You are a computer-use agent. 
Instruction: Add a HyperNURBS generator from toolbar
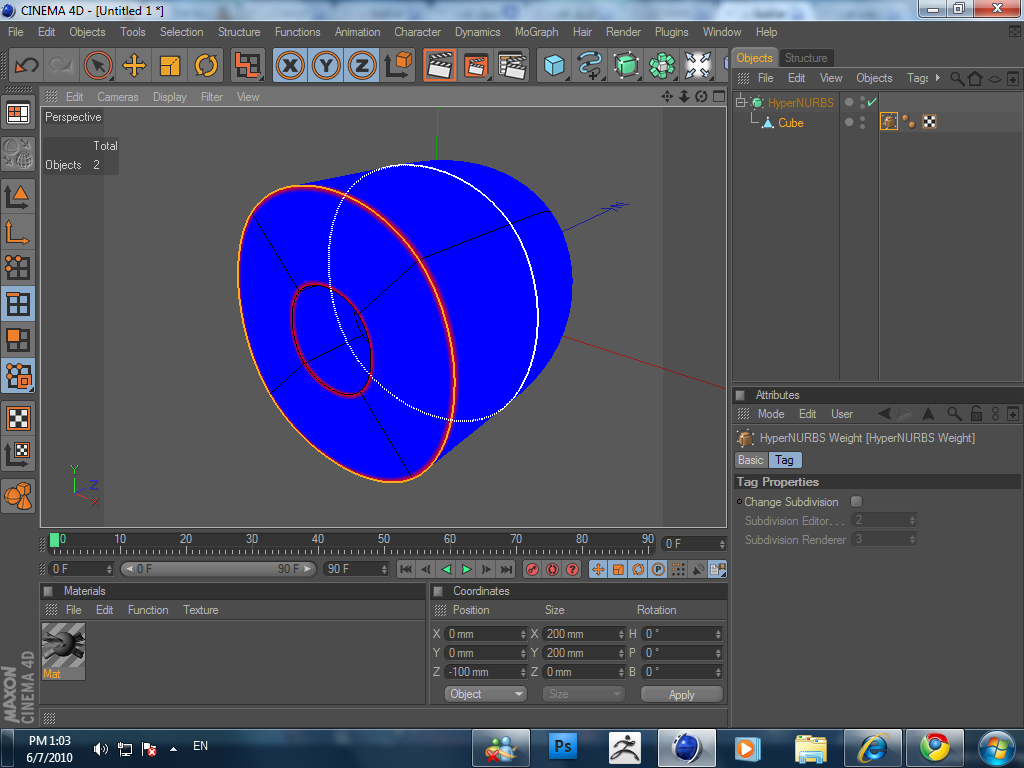(626, 65)
